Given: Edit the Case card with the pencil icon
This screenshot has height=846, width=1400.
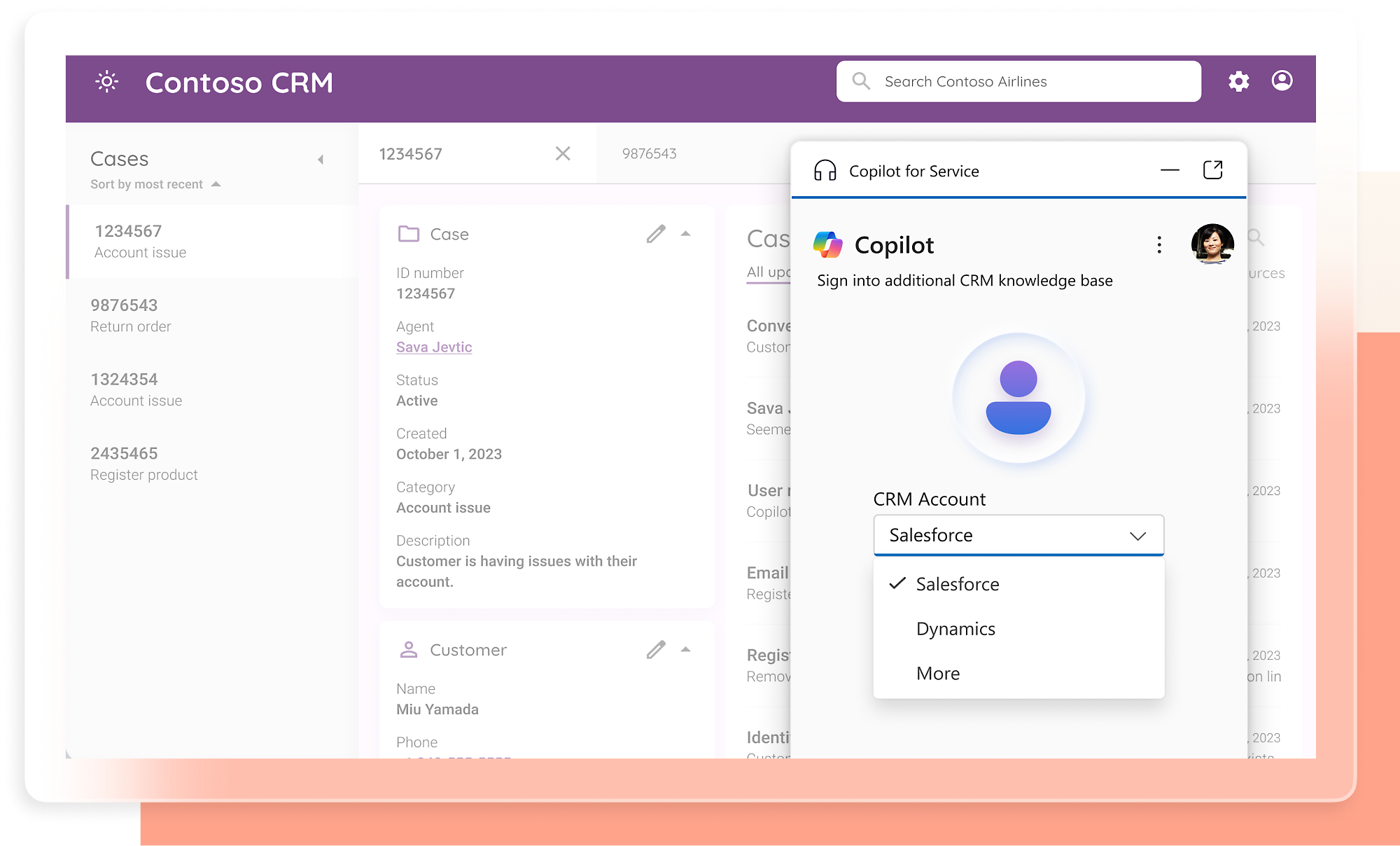Looking at the screenshot, I should click(656, 234).
